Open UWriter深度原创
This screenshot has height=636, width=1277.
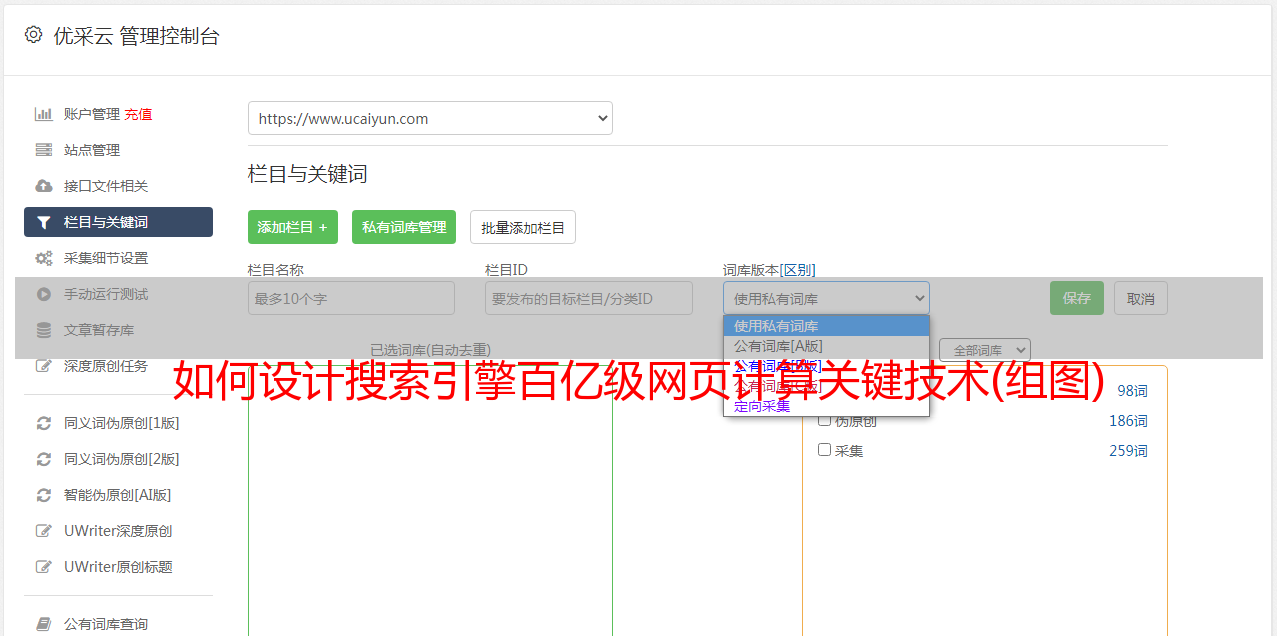click(118, 531)
